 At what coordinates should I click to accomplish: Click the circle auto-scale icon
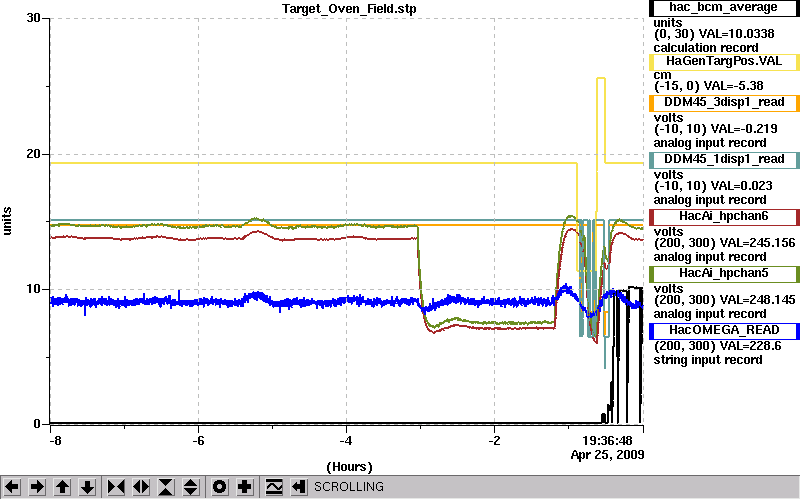point(220,487)
